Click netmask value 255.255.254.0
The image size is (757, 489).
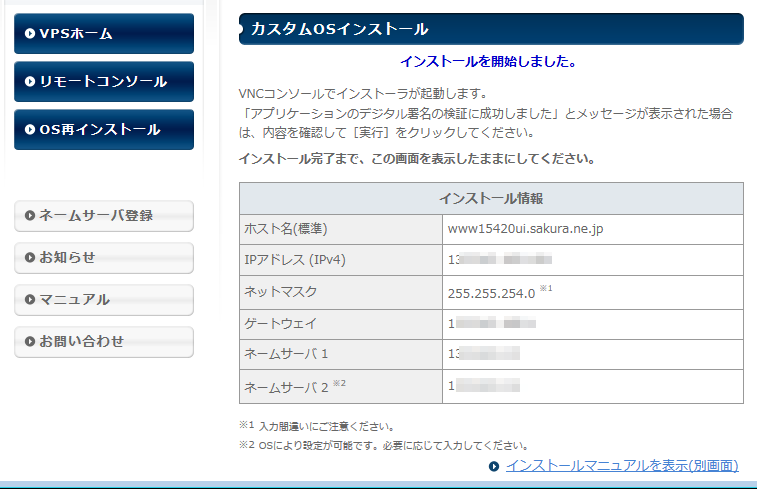coord(491,293)
